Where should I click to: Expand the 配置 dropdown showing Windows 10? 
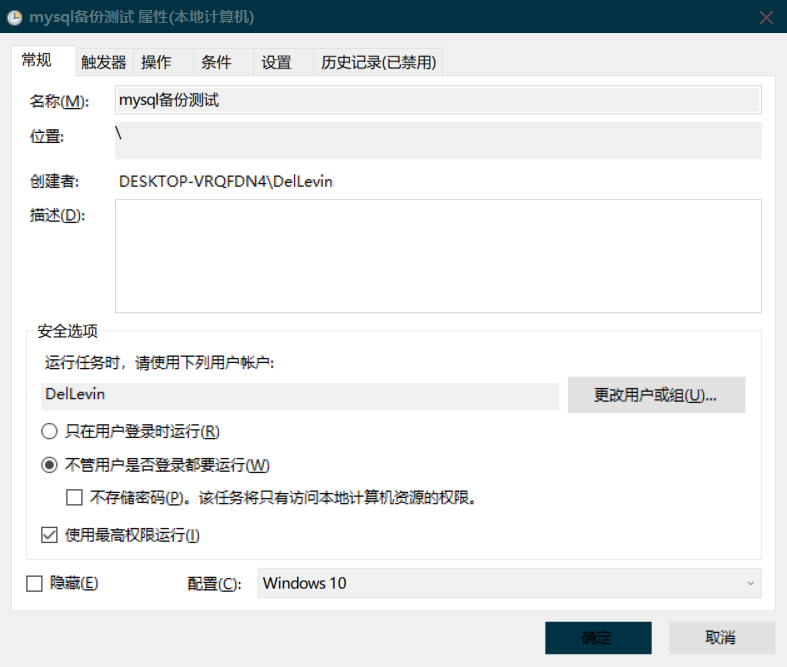click(509, 583)
